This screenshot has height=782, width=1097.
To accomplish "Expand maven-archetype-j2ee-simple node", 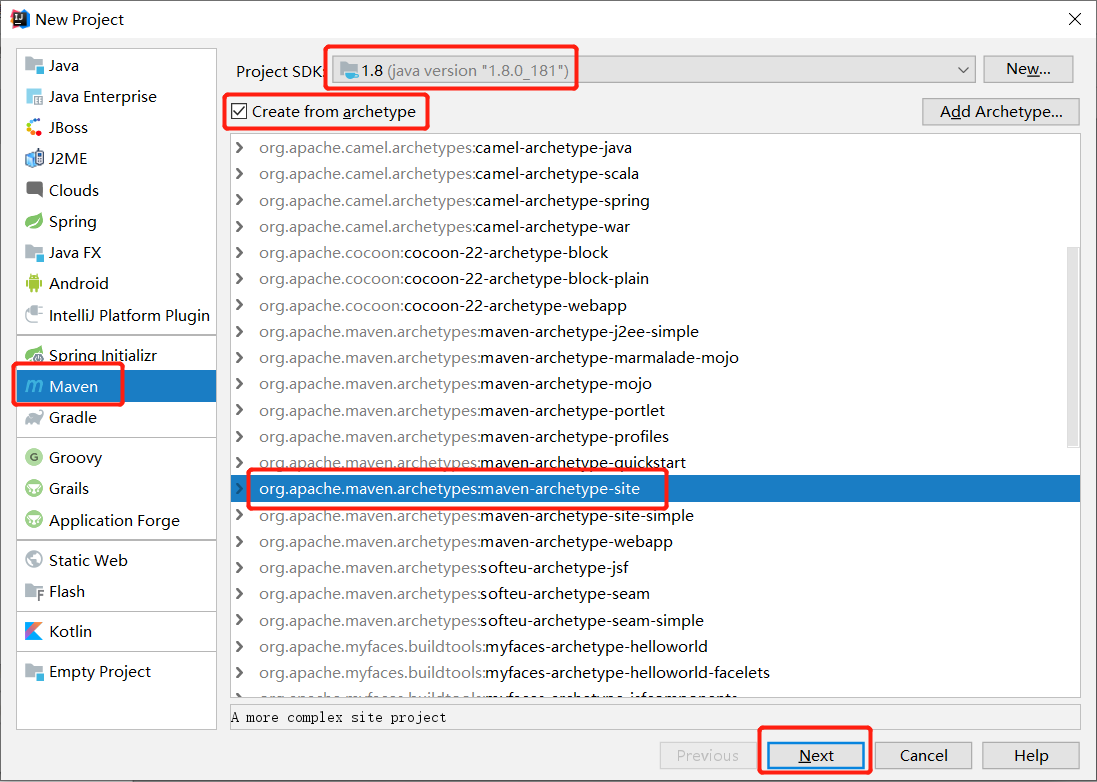I will 240,331.
